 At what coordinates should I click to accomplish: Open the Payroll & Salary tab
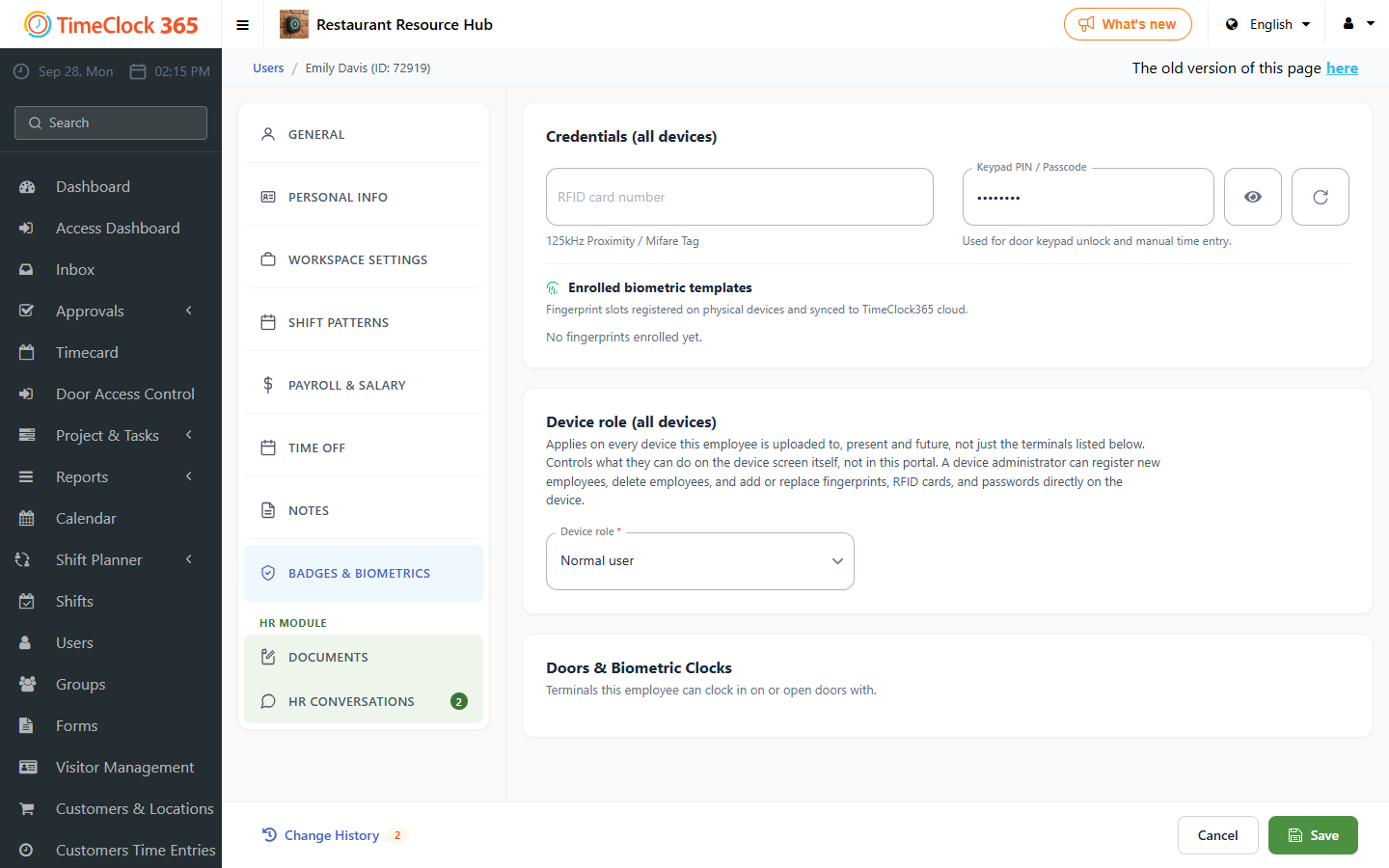364,385
